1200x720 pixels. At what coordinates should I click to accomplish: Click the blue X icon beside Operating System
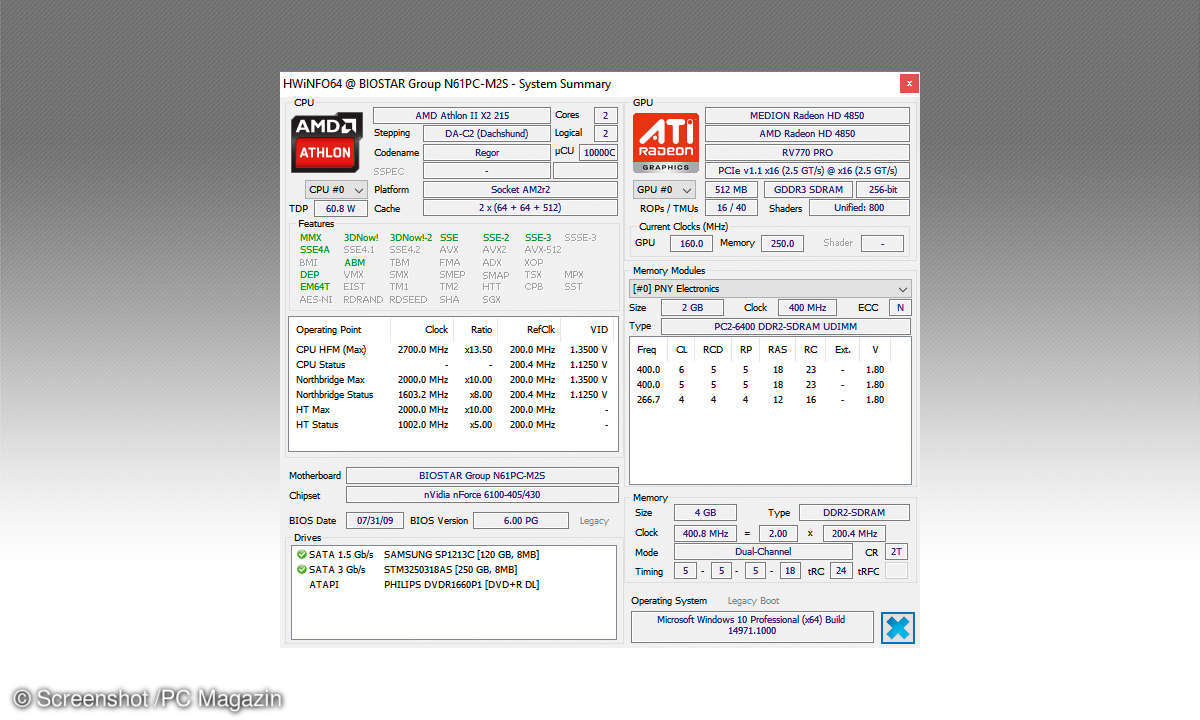[897, 627]
